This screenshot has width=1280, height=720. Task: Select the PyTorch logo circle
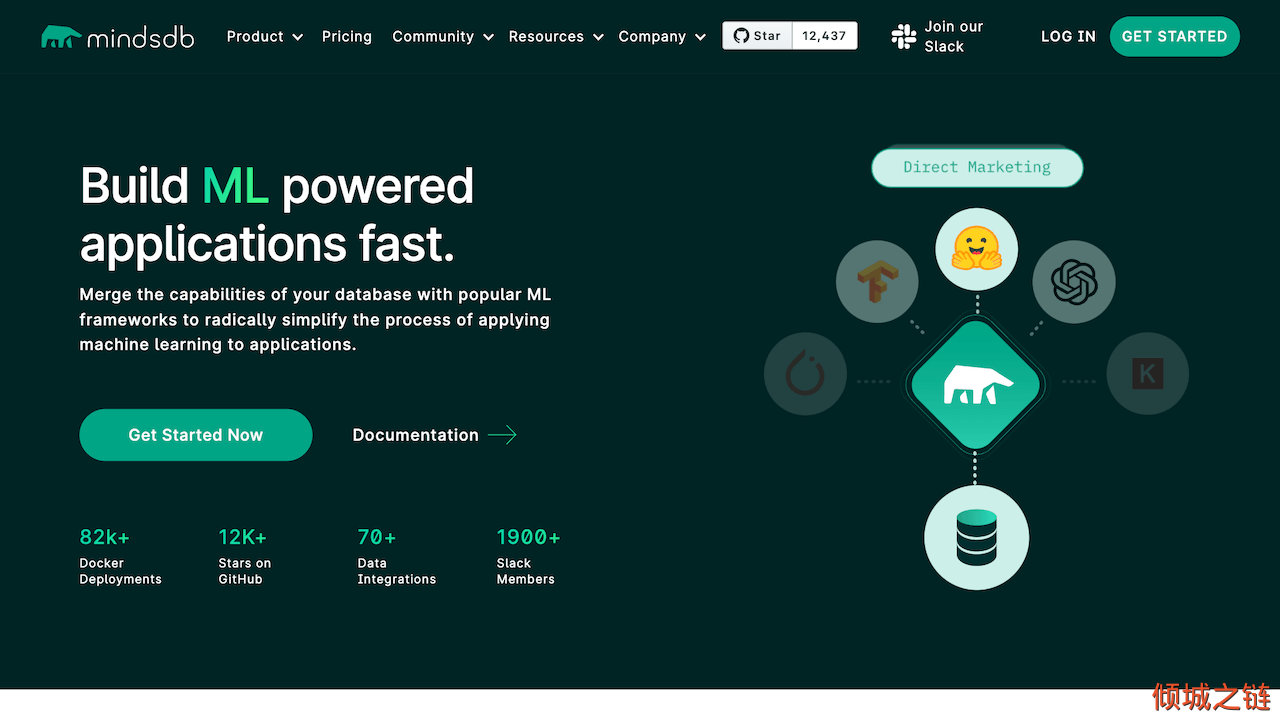click(805, 374)
